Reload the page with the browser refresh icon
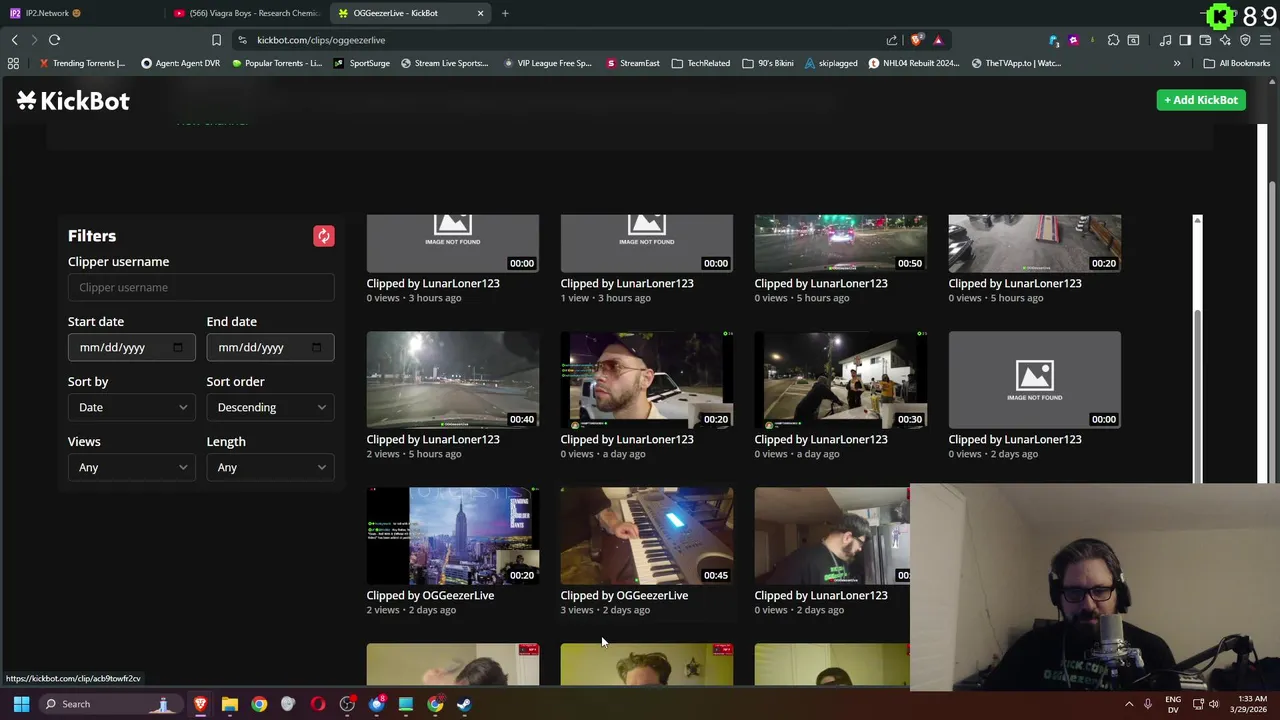The height and width of the screenshot is (720, 1280). (x=54, y=40)
